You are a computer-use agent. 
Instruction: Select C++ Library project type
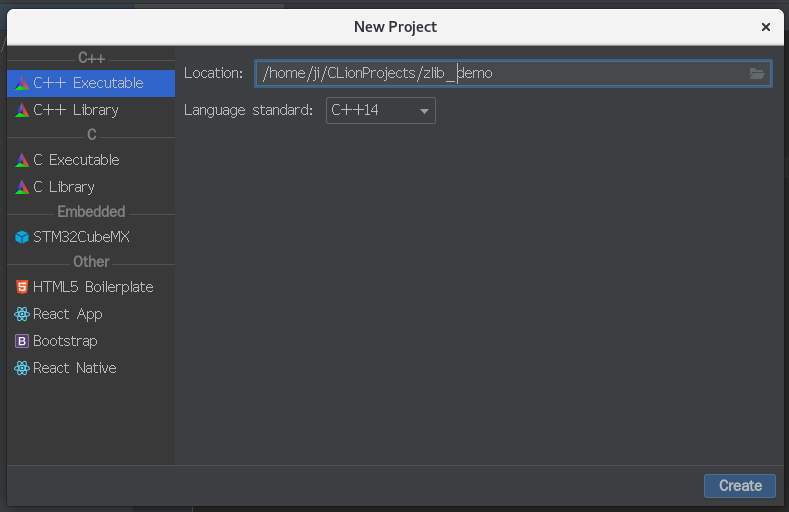(x=76, y=110)
